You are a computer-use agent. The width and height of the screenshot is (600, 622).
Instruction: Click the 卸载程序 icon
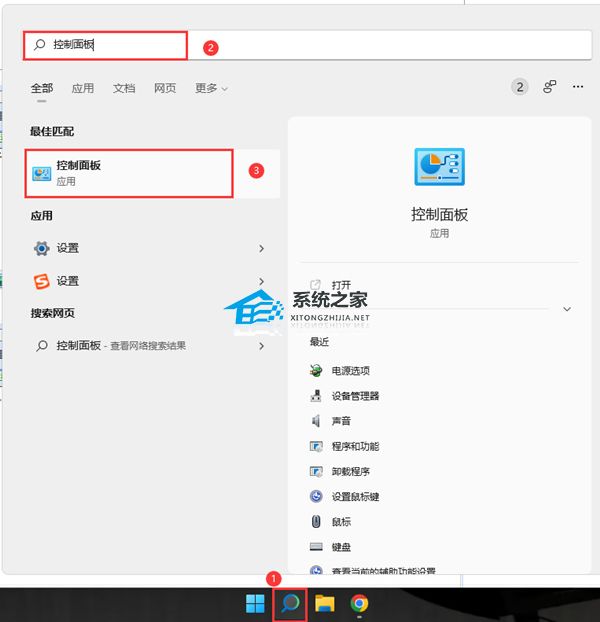pyautogui.click(x=316, y=471)
